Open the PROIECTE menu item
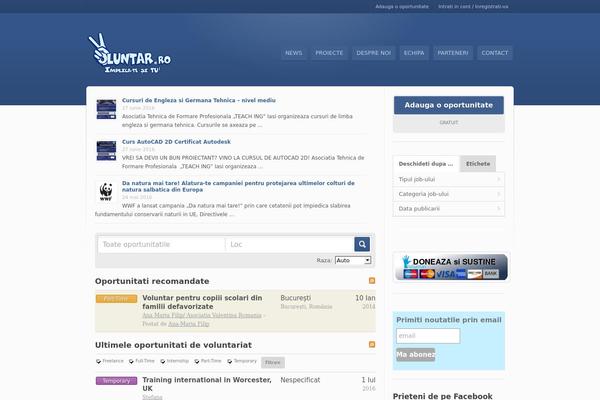600x400 pixels. [x=329, y=53]
